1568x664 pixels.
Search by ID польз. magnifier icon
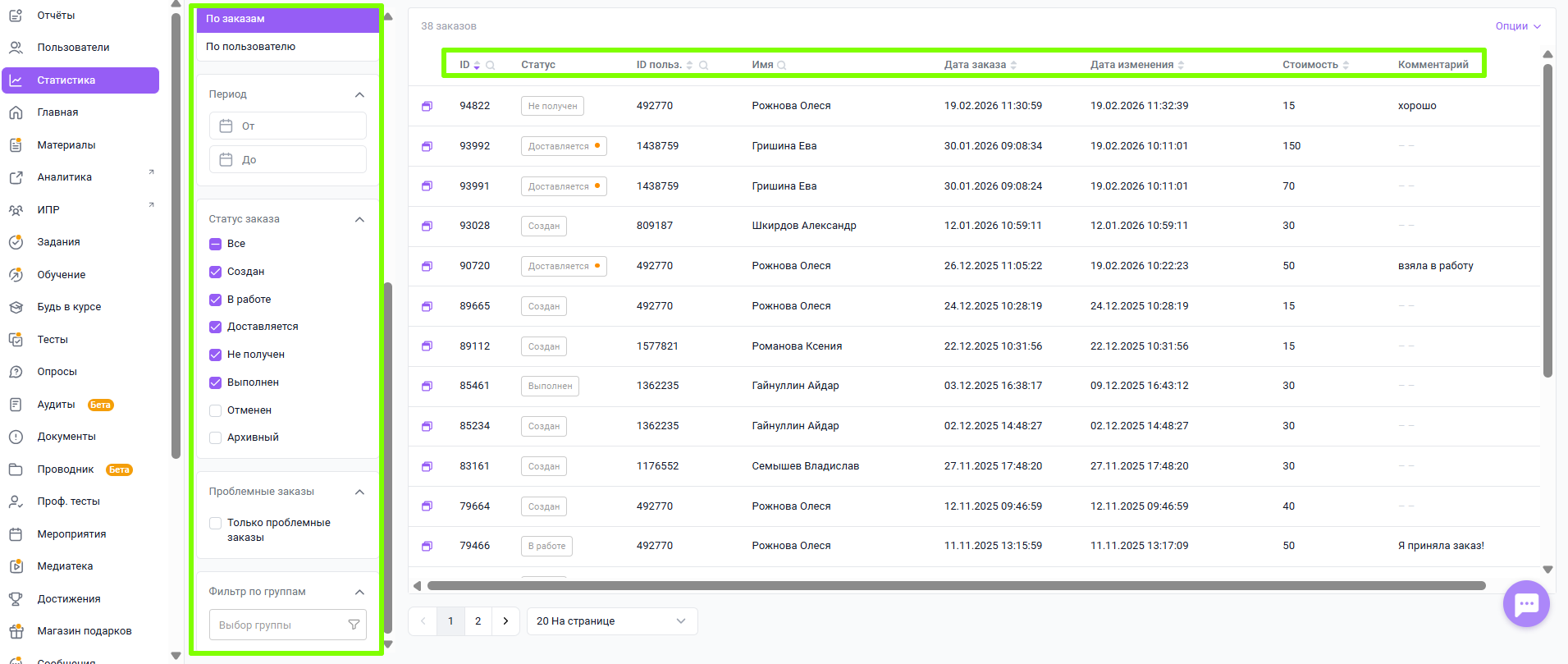(703, 65)
